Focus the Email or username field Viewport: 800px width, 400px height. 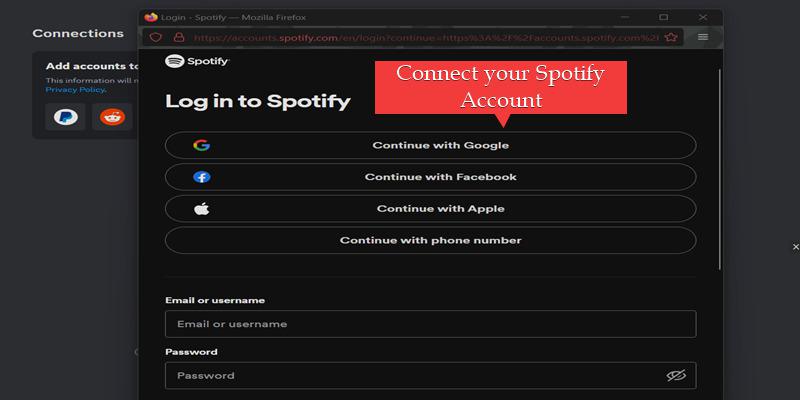(x=430, y=324)
